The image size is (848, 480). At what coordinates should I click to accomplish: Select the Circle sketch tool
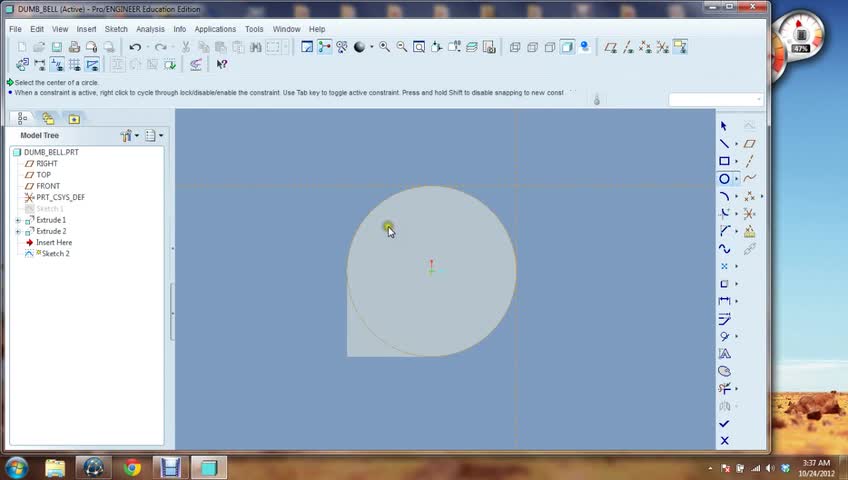(724, 179)
